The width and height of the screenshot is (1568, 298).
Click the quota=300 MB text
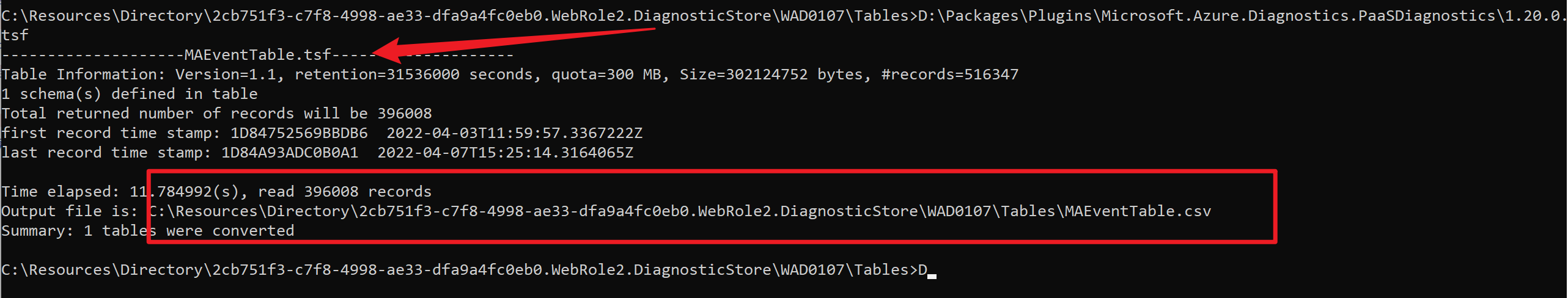pos(606,74)
